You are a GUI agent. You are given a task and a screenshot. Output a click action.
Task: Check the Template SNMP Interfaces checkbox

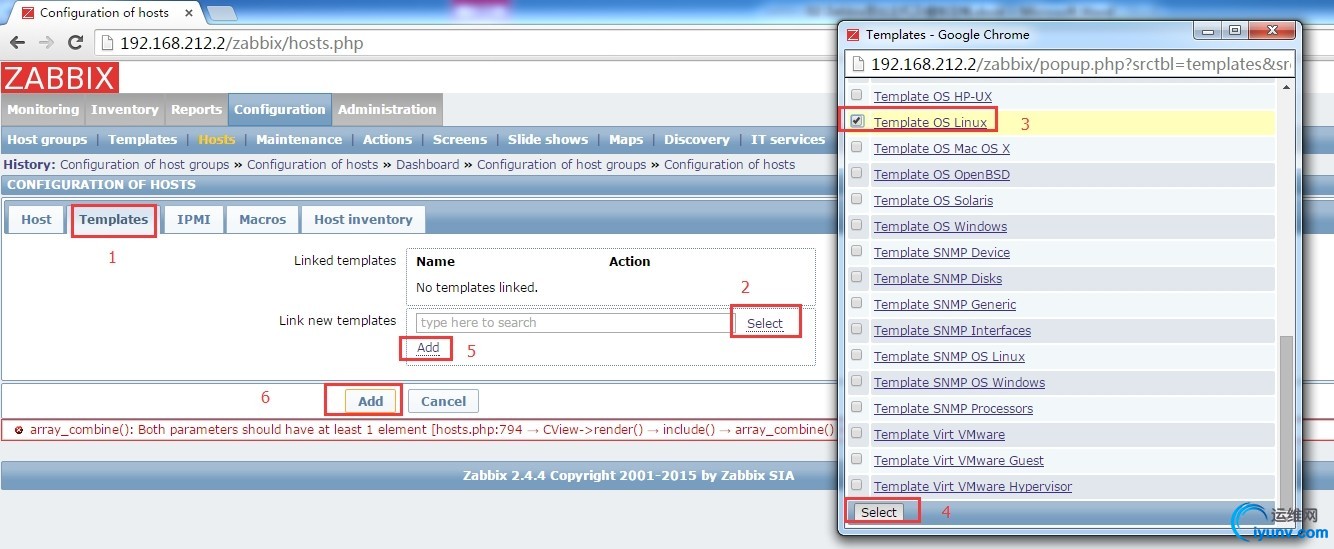tap(856, 329)
